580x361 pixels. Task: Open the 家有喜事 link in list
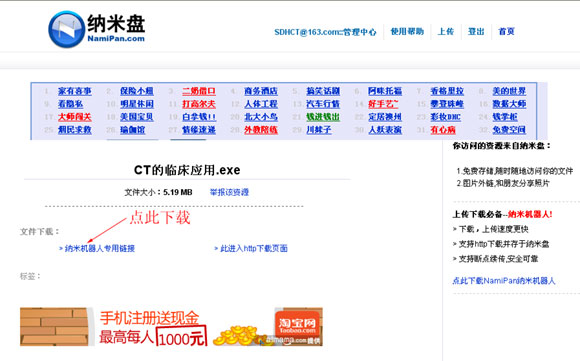[x=75, y=91]
